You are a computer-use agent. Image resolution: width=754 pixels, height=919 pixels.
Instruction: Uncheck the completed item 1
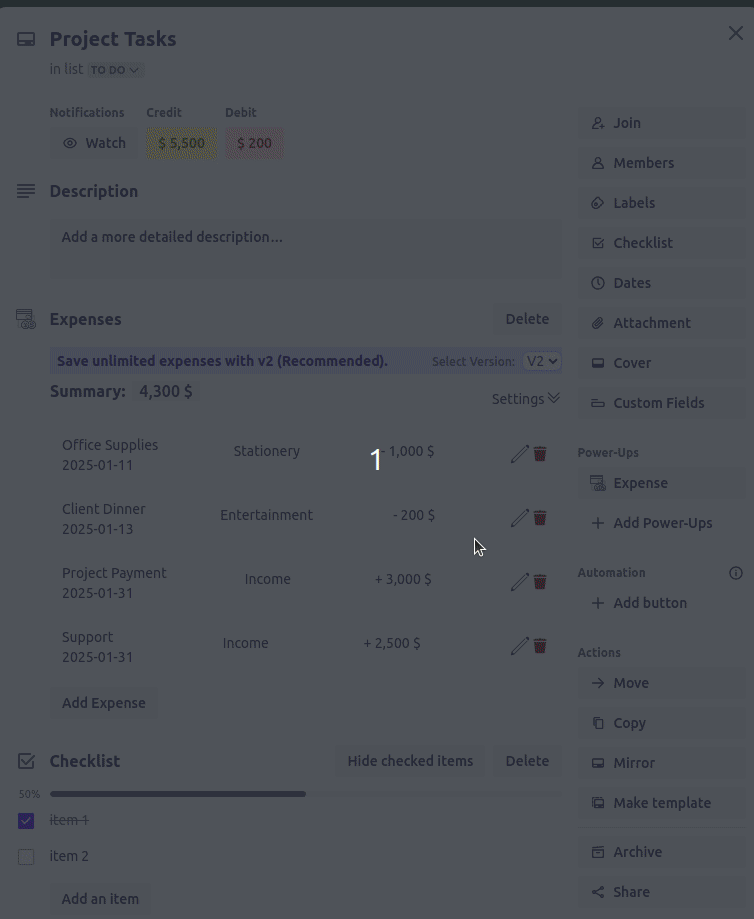26,820
